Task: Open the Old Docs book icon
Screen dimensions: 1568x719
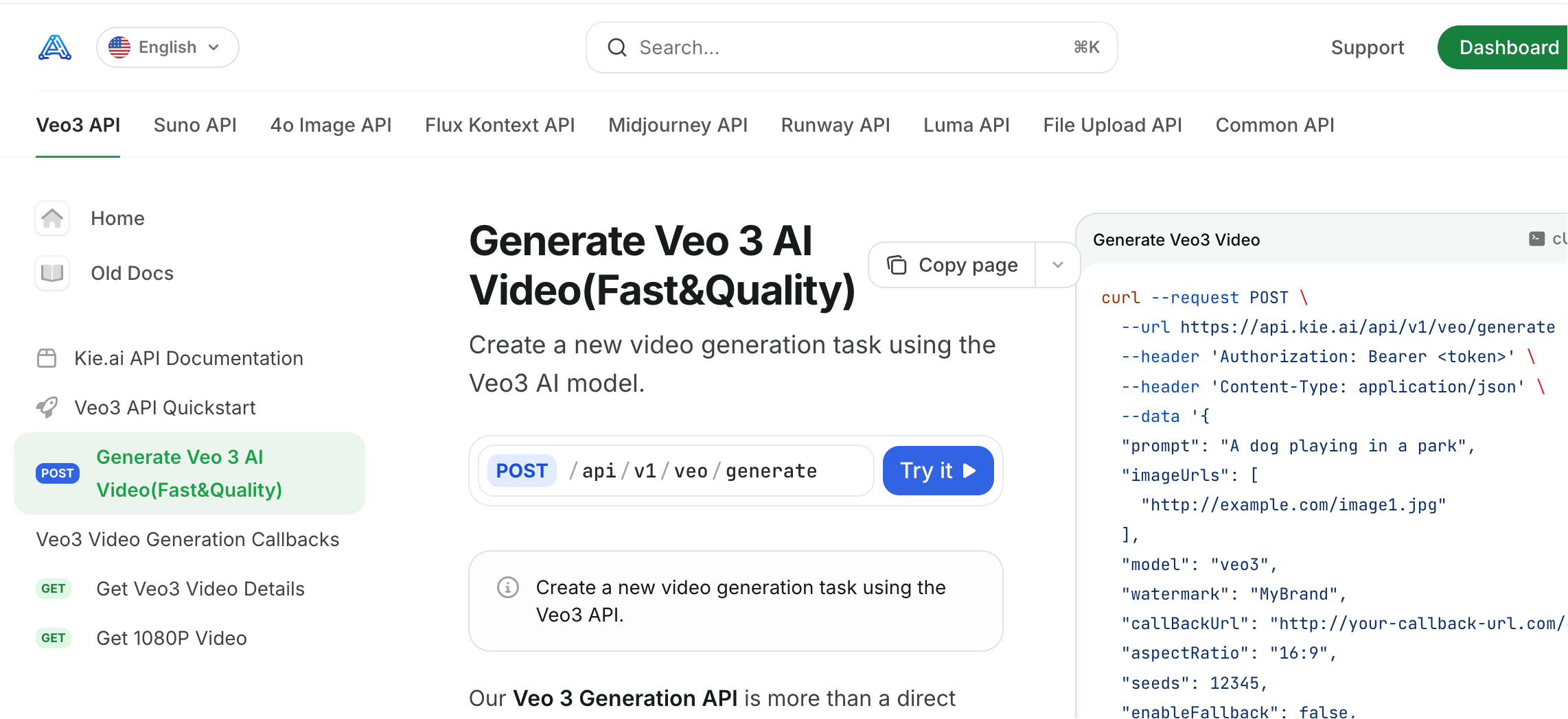Action: coord(52,273)
